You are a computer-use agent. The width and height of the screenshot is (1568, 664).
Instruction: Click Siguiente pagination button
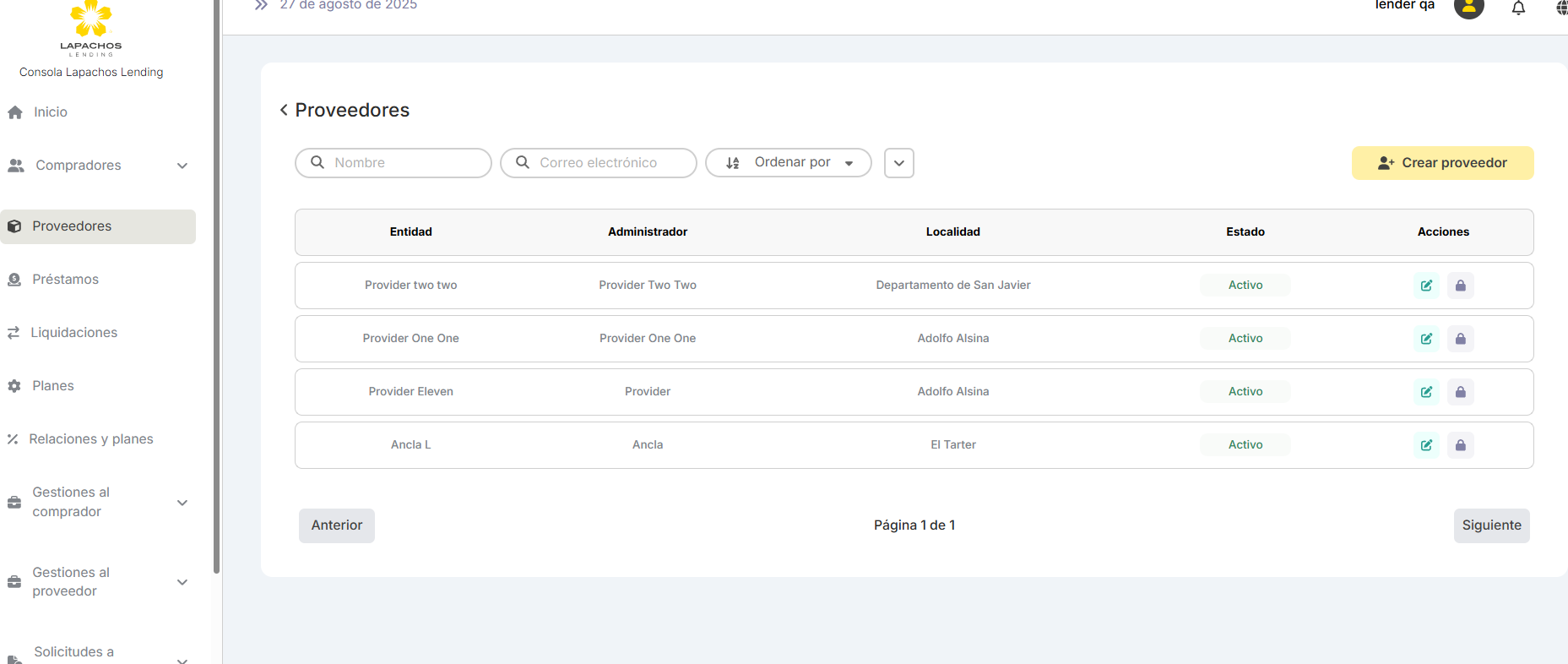pos(1491,525)
